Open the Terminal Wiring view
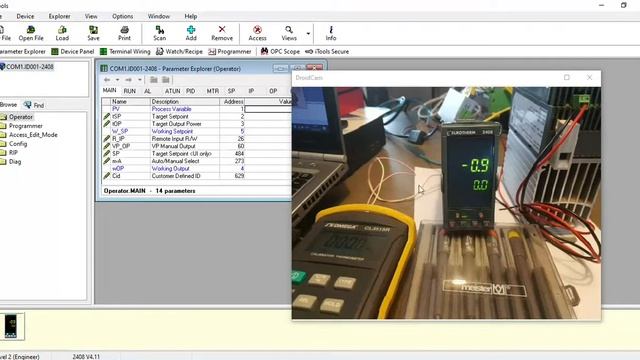Viewport: 640px width, 360px height. tap(125, 51)
